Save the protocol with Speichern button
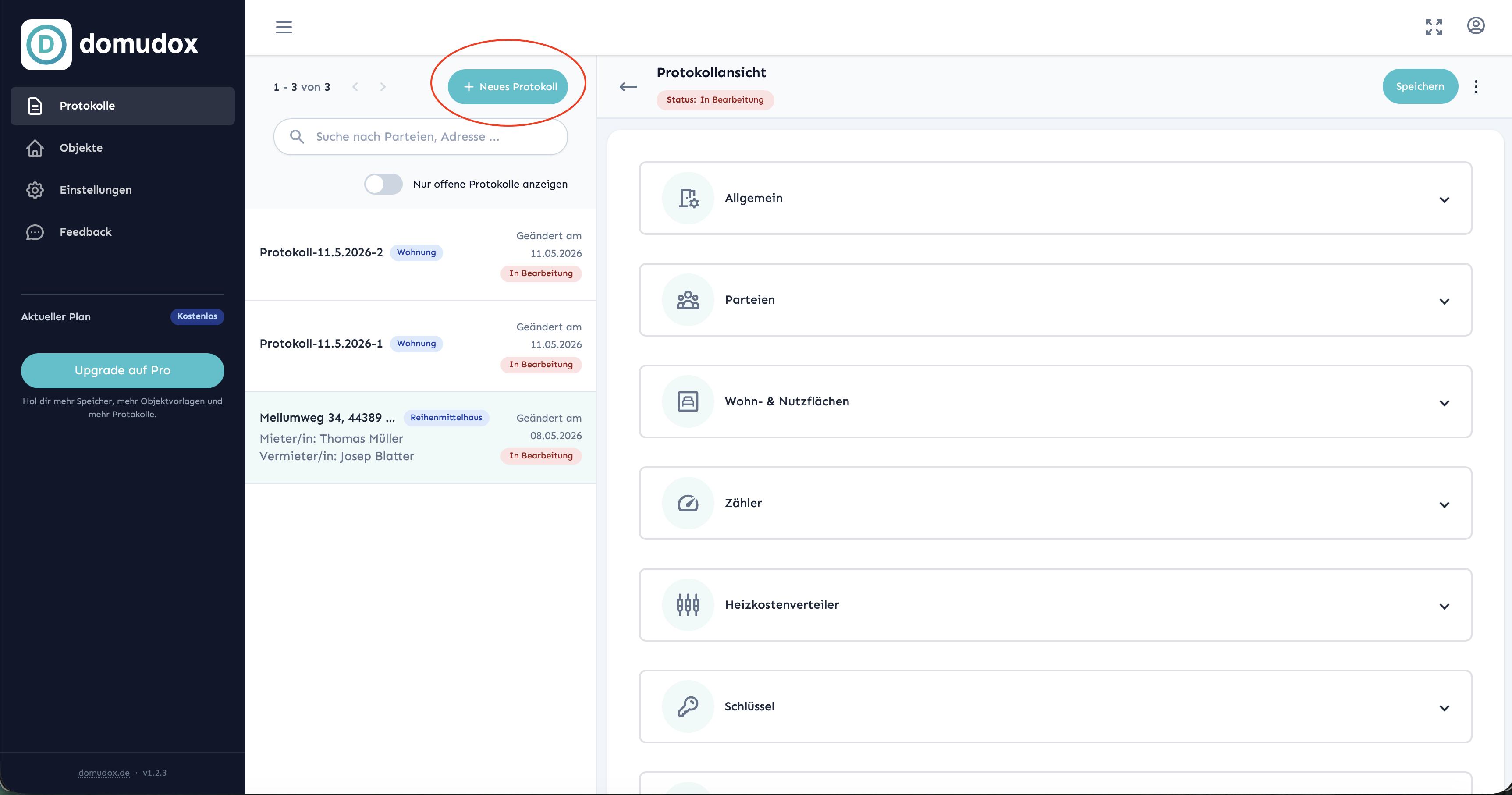The image size is (1512, 795). (1420, 86)
